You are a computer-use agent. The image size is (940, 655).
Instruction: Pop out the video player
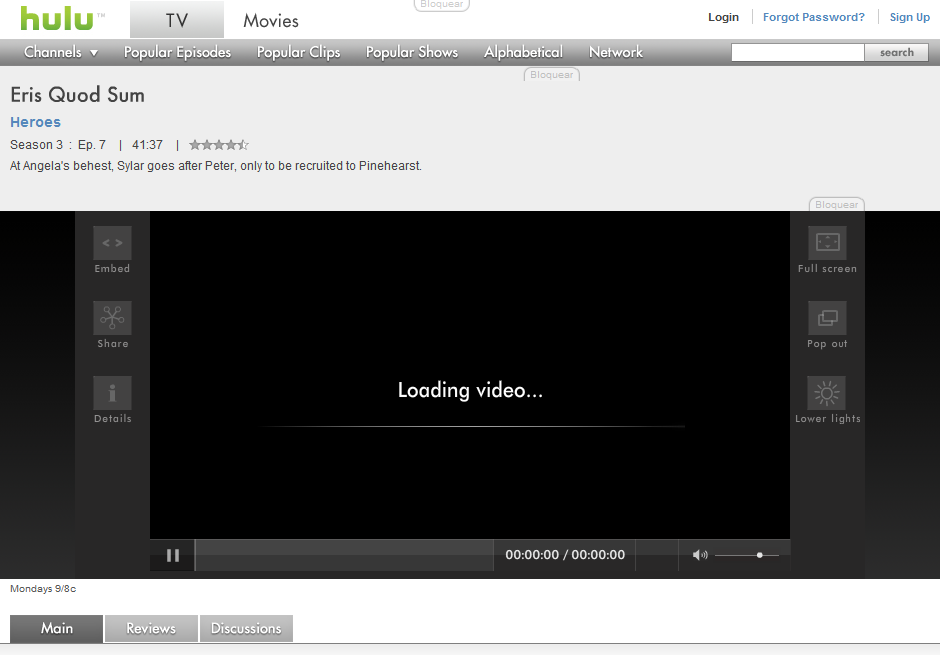(x=827, y=318)
